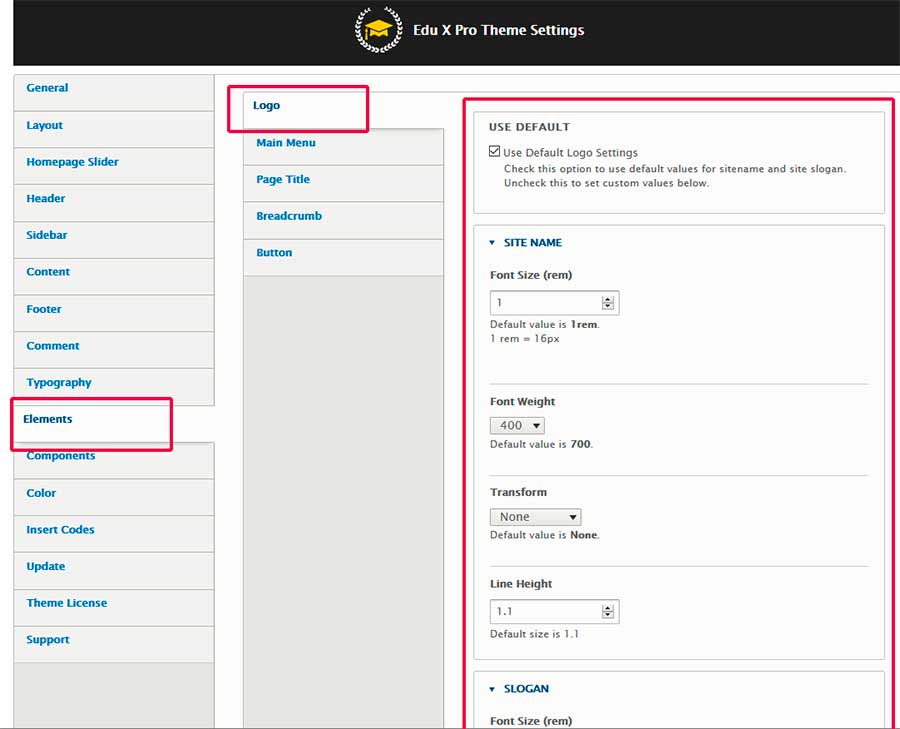Click the graduation cap logo icon
The image size is (900, 729).
379,30
